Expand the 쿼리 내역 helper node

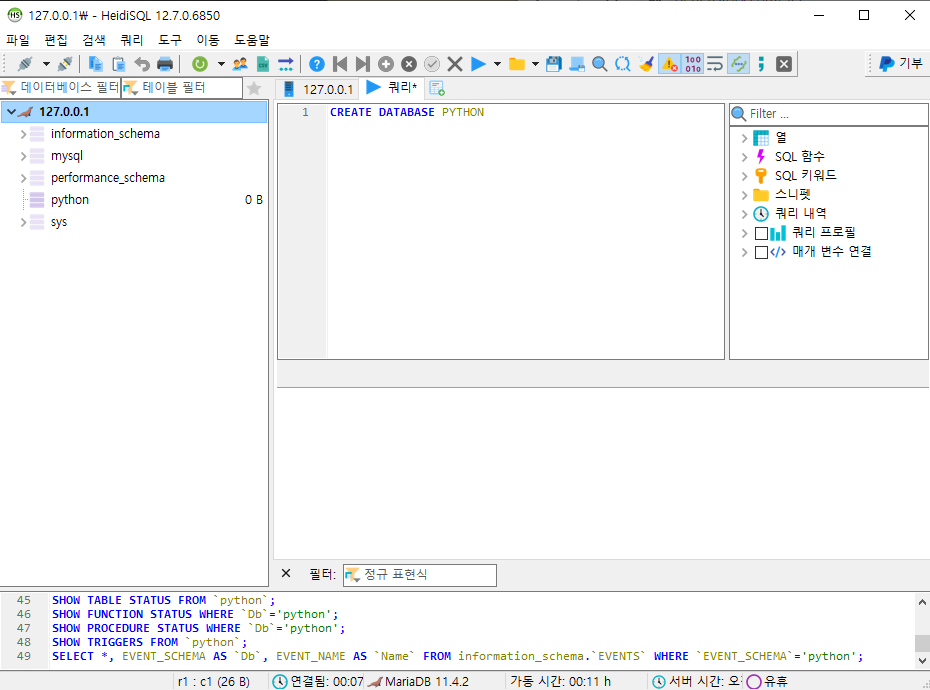pos(744,214)
